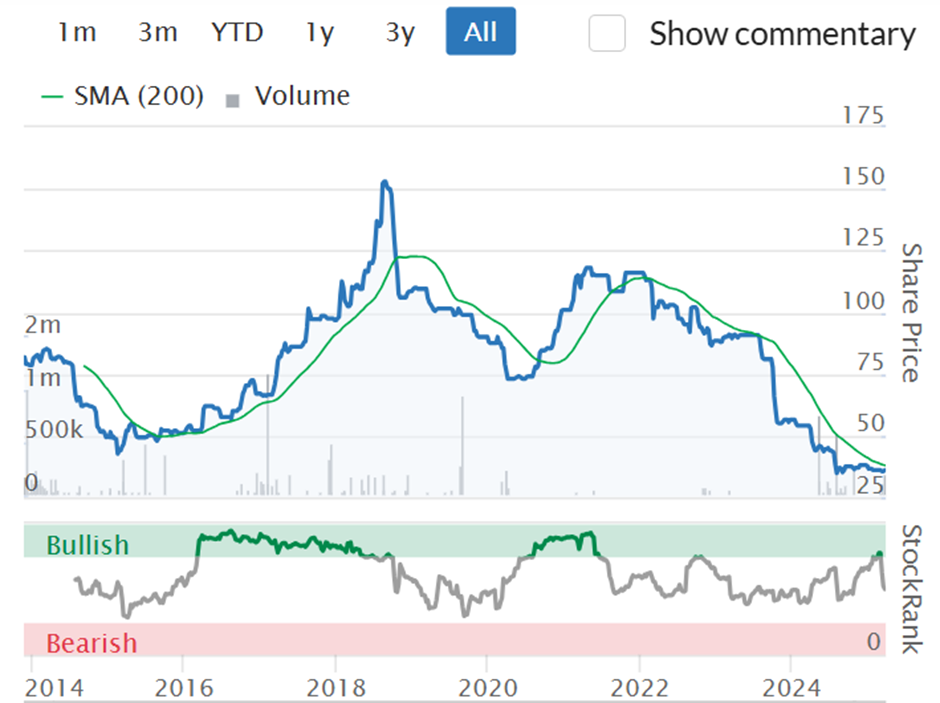The image size is (940, 703).
Task: Click the 2020 label on time axis
Action: click(x=488, y=688)
